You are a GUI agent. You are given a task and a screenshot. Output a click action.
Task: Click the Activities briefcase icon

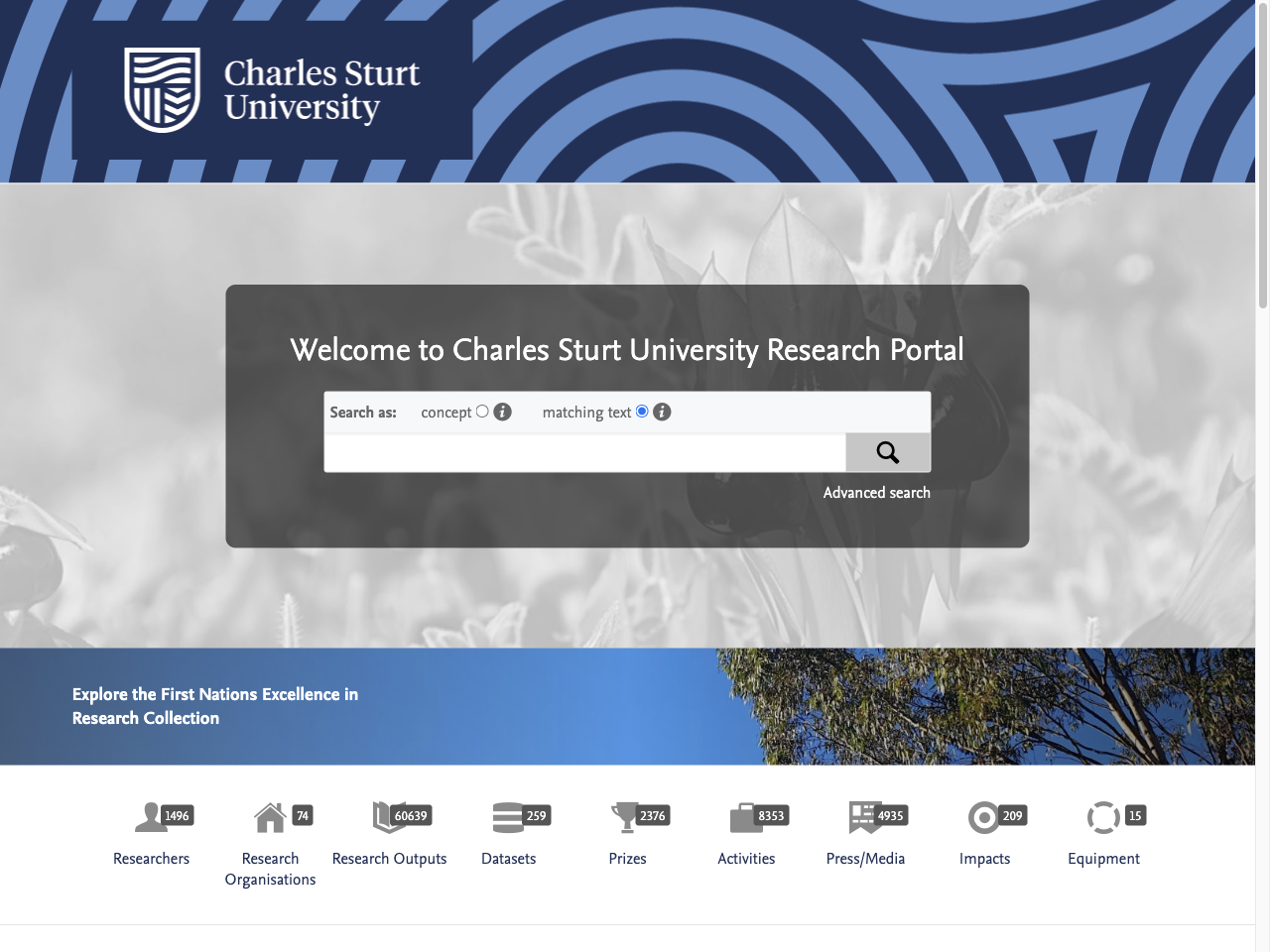746,818
